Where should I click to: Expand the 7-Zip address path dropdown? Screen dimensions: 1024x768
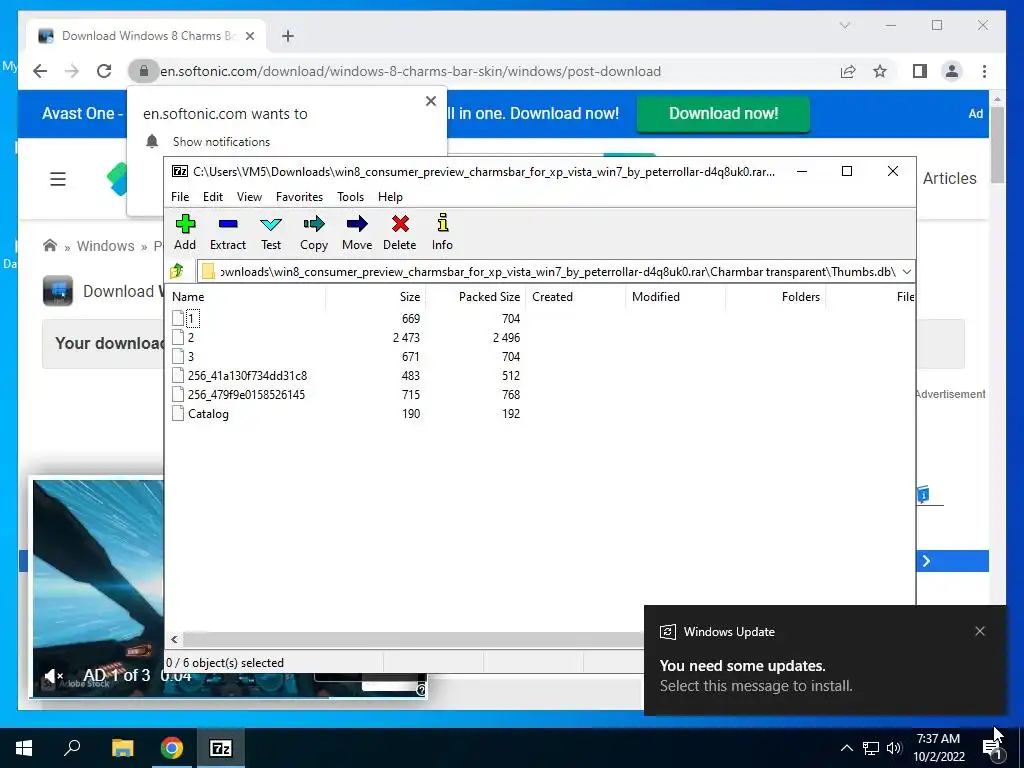pyautogui.click(x=906, y=272)
